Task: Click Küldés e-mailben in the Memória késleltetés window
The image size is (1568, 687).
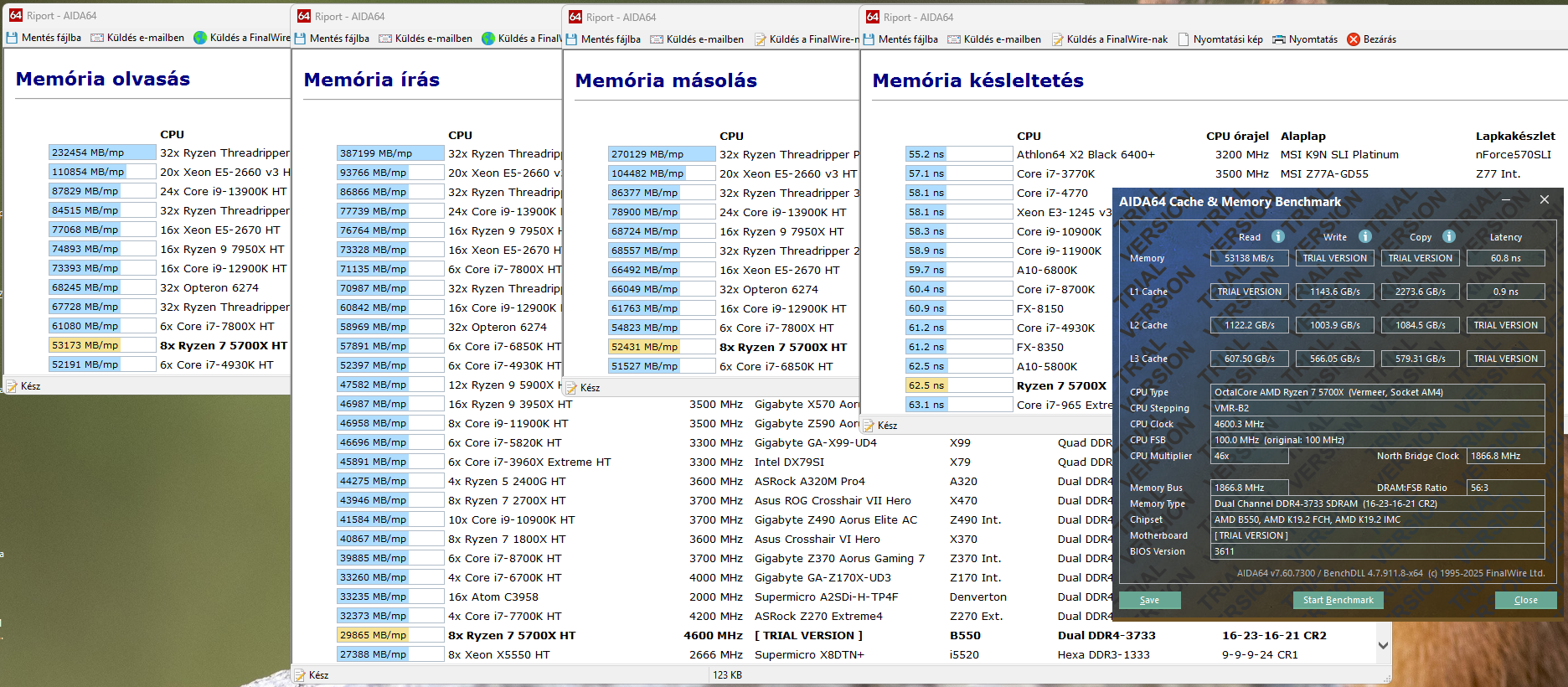Action: tap(994, 39)
